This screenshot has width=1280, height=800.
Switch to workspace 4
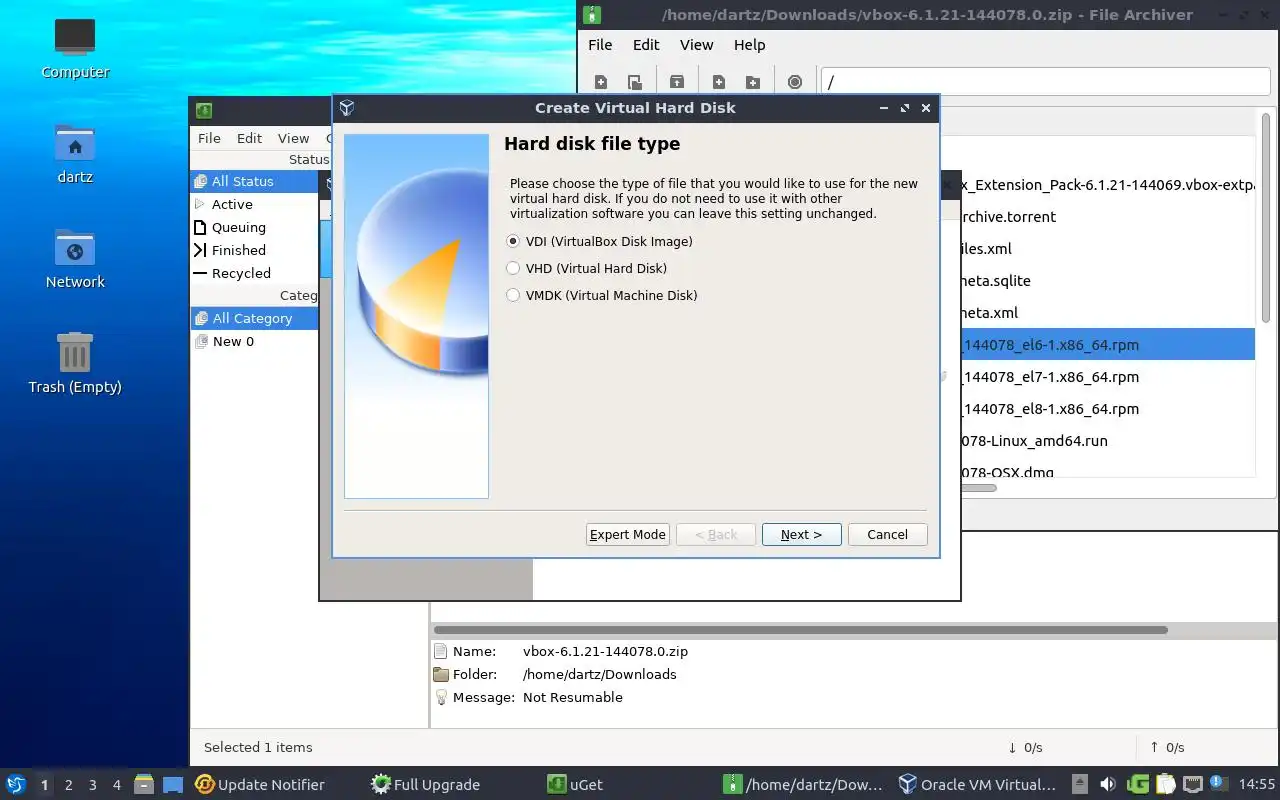116,785
